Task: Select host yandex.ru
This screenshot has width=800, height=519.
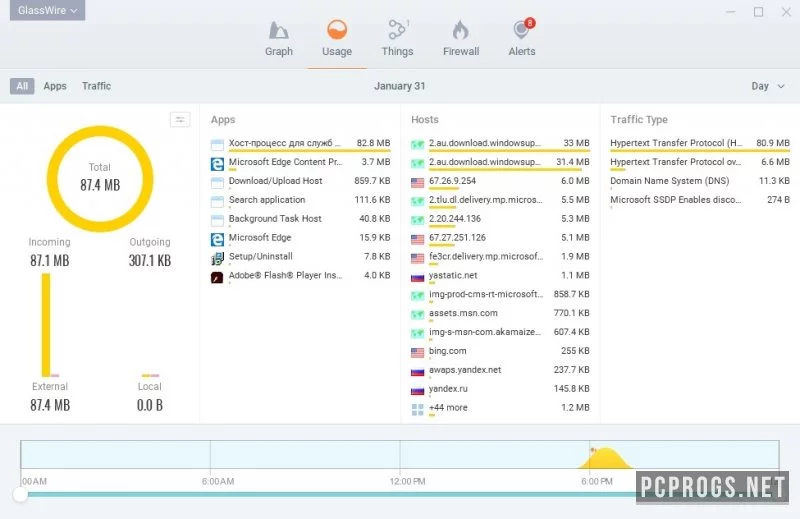Action: click(x=500, y=389)
